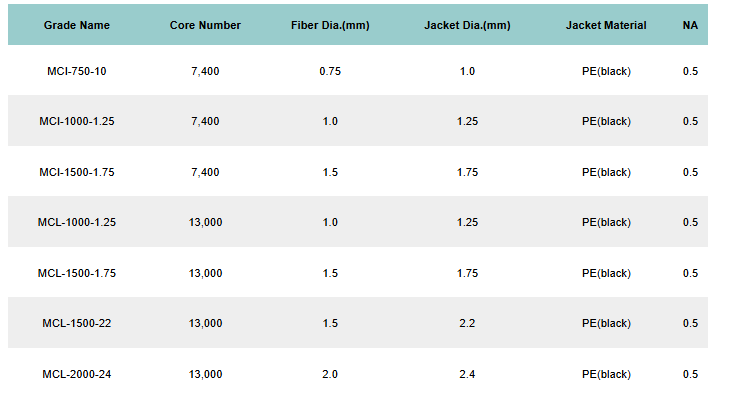This screenshot has width=739, height=402.
Task: Click core number 7,400 in MCI-750-10 row
Action: (x=205, y=71)
